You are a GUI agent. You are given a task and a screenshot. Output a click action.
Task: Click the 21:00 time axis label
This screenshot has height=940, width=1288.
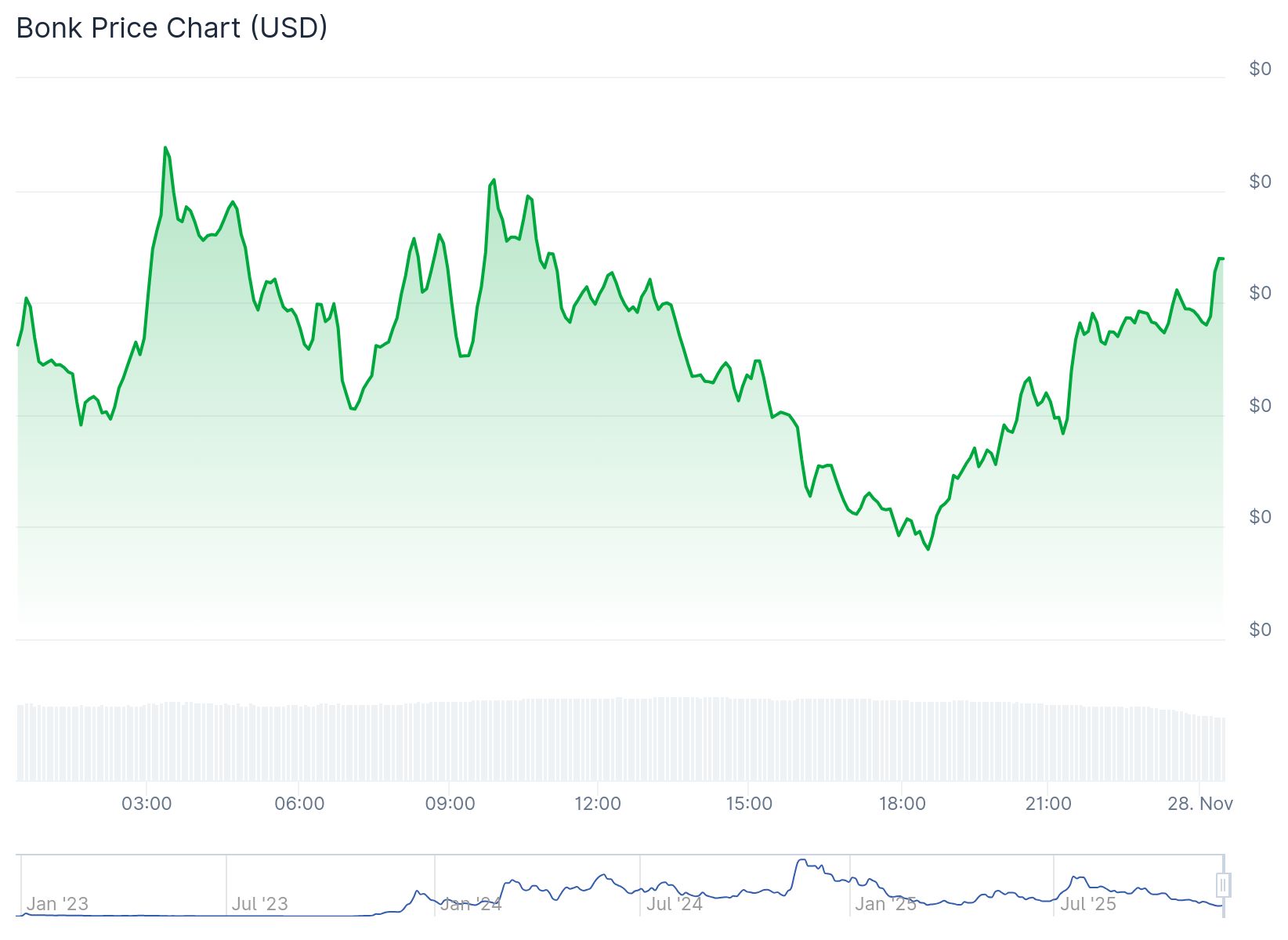(1048, 804)
